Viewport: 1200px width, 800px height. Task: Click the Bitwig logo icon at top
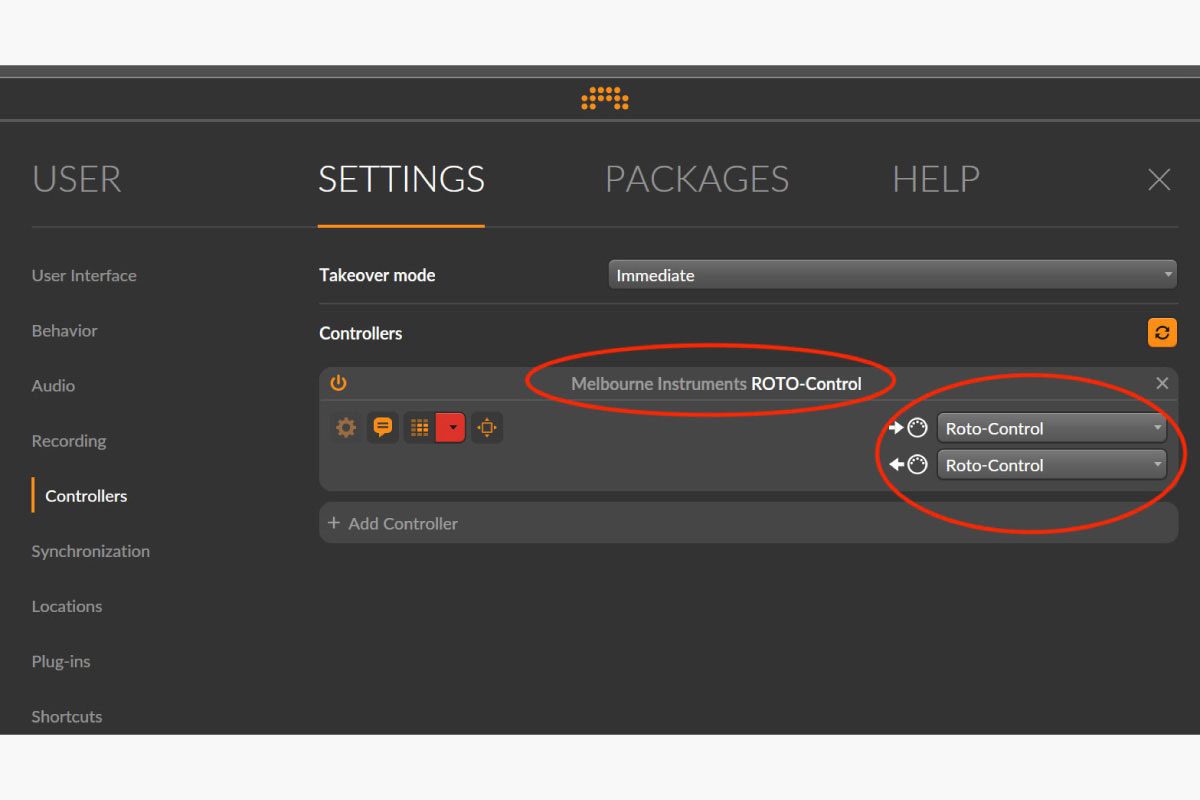click(x=605, y=98)
